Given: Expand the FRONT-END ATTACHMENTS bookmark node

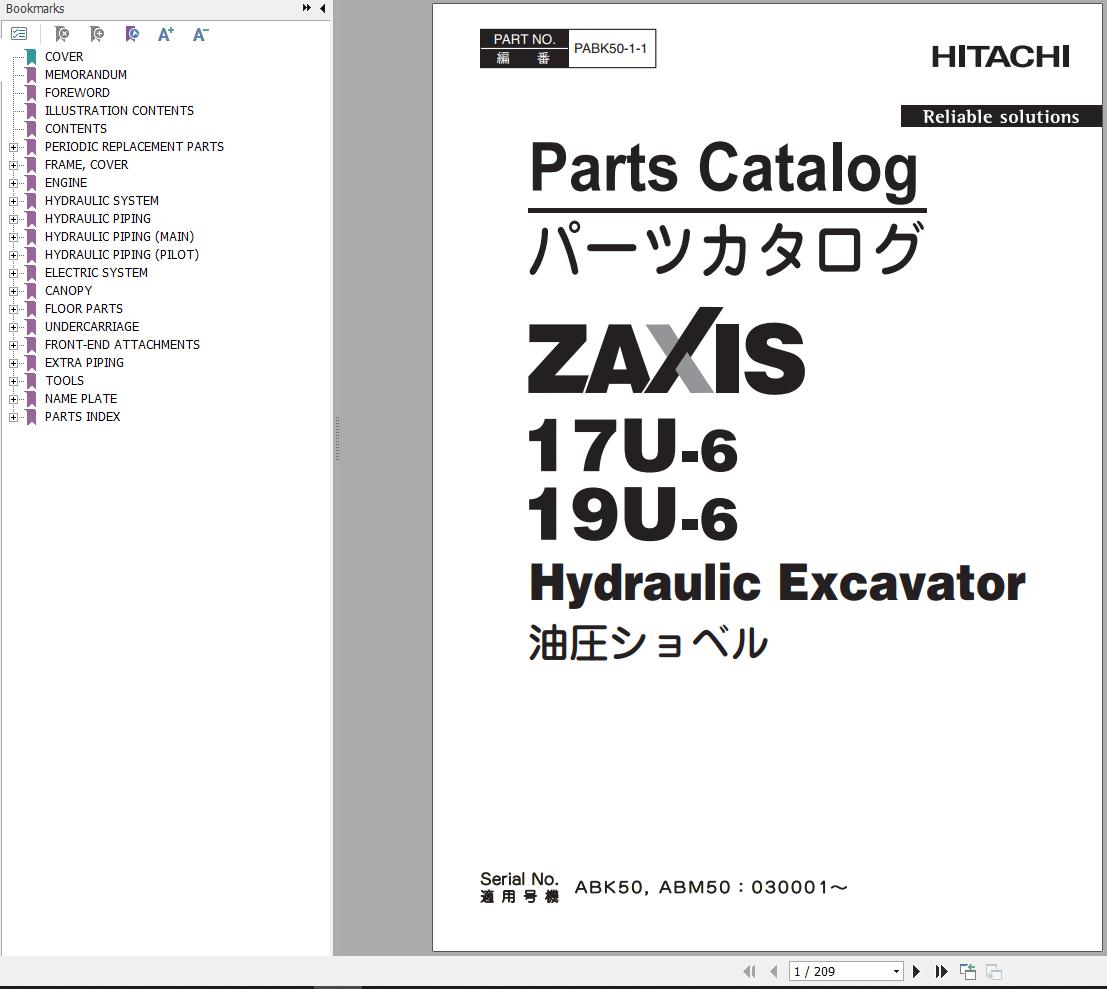Looking at the screenshot, I should (x=13, y=345).
